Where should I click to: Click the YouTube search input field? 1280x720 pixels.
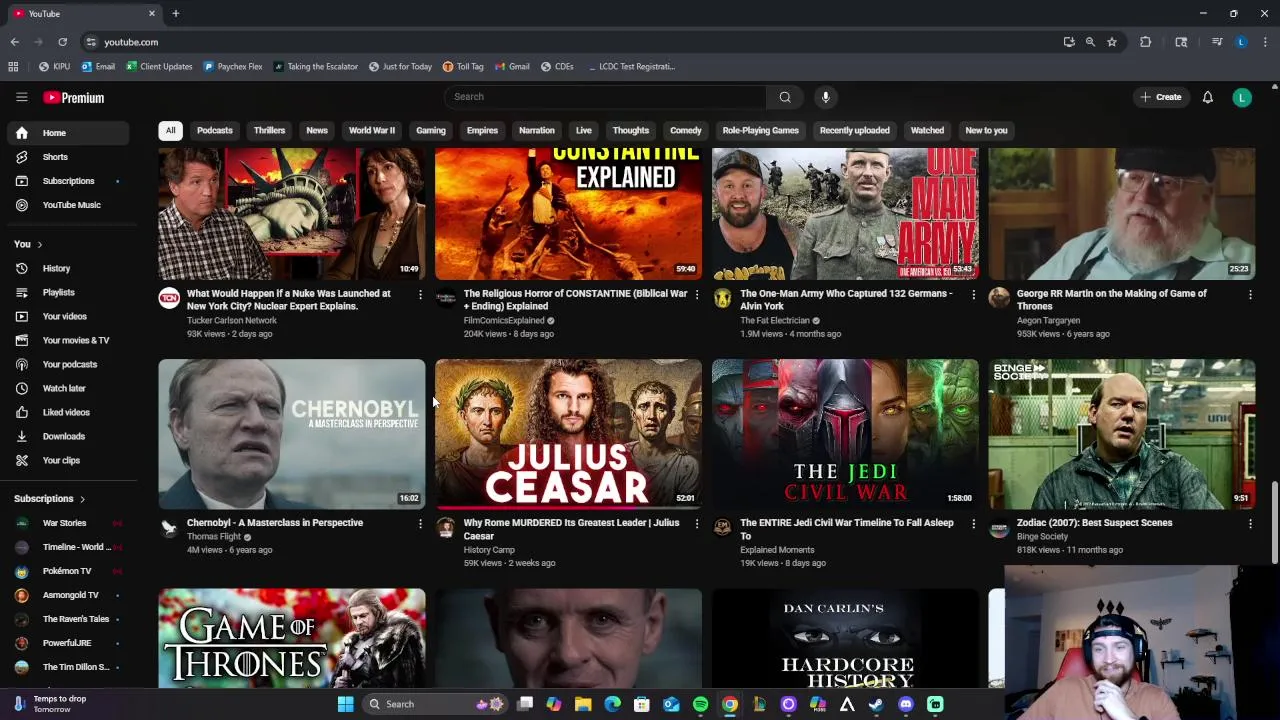point(605,97)
